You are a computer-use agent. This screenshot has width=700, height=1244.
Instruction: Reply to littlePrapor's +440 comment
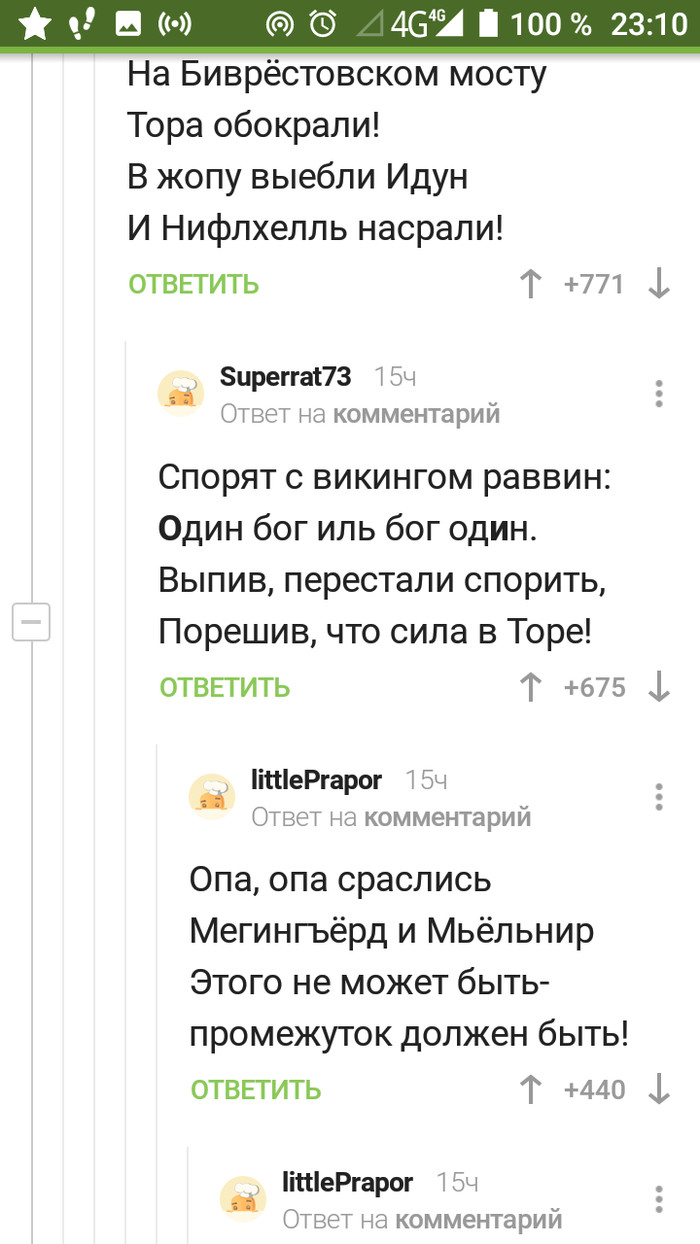click(256, 1089)
